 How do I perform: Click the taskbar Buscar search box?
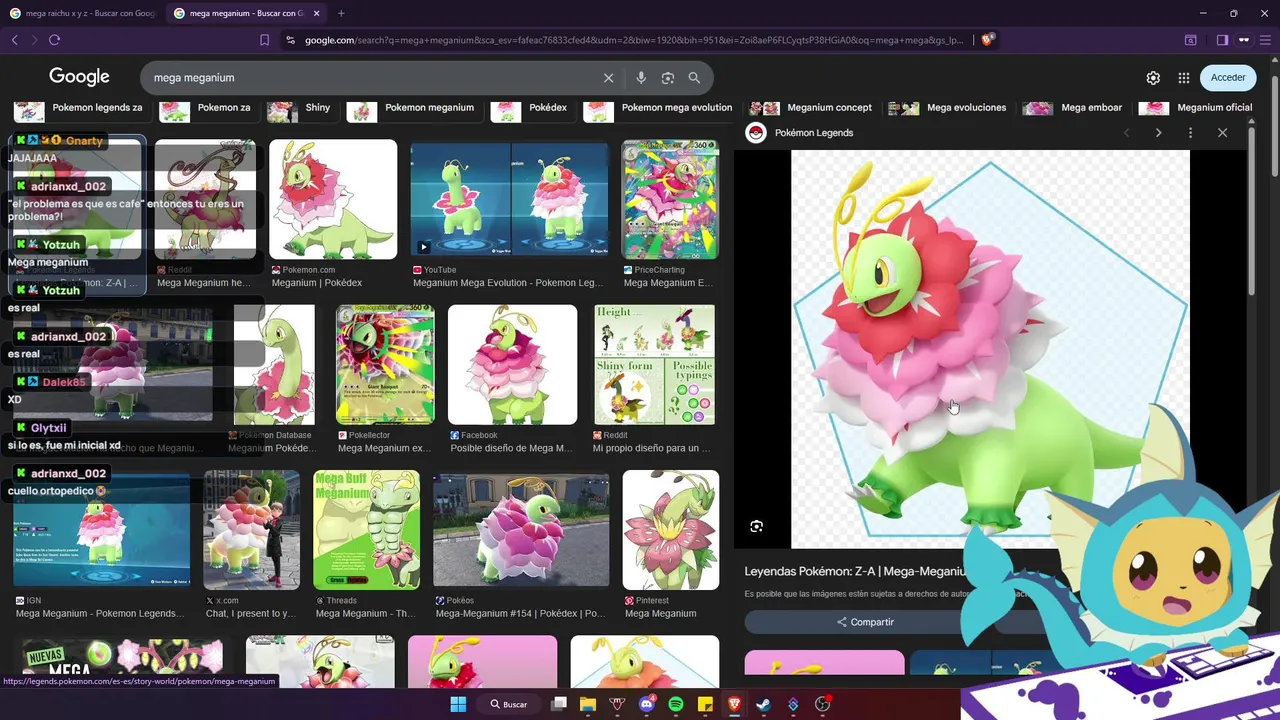coord(509,704)
